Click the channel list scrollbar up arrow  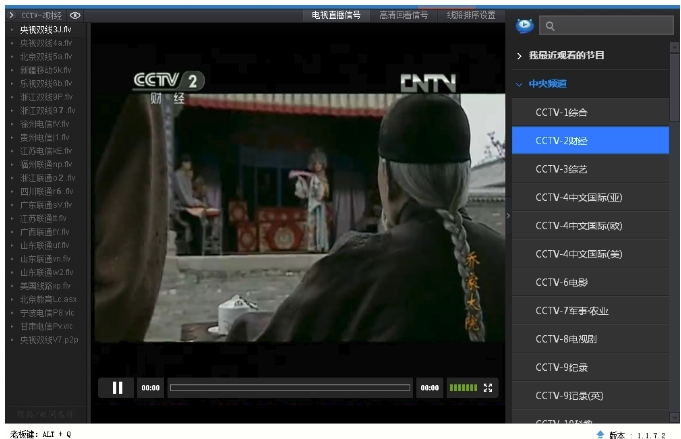674,46
